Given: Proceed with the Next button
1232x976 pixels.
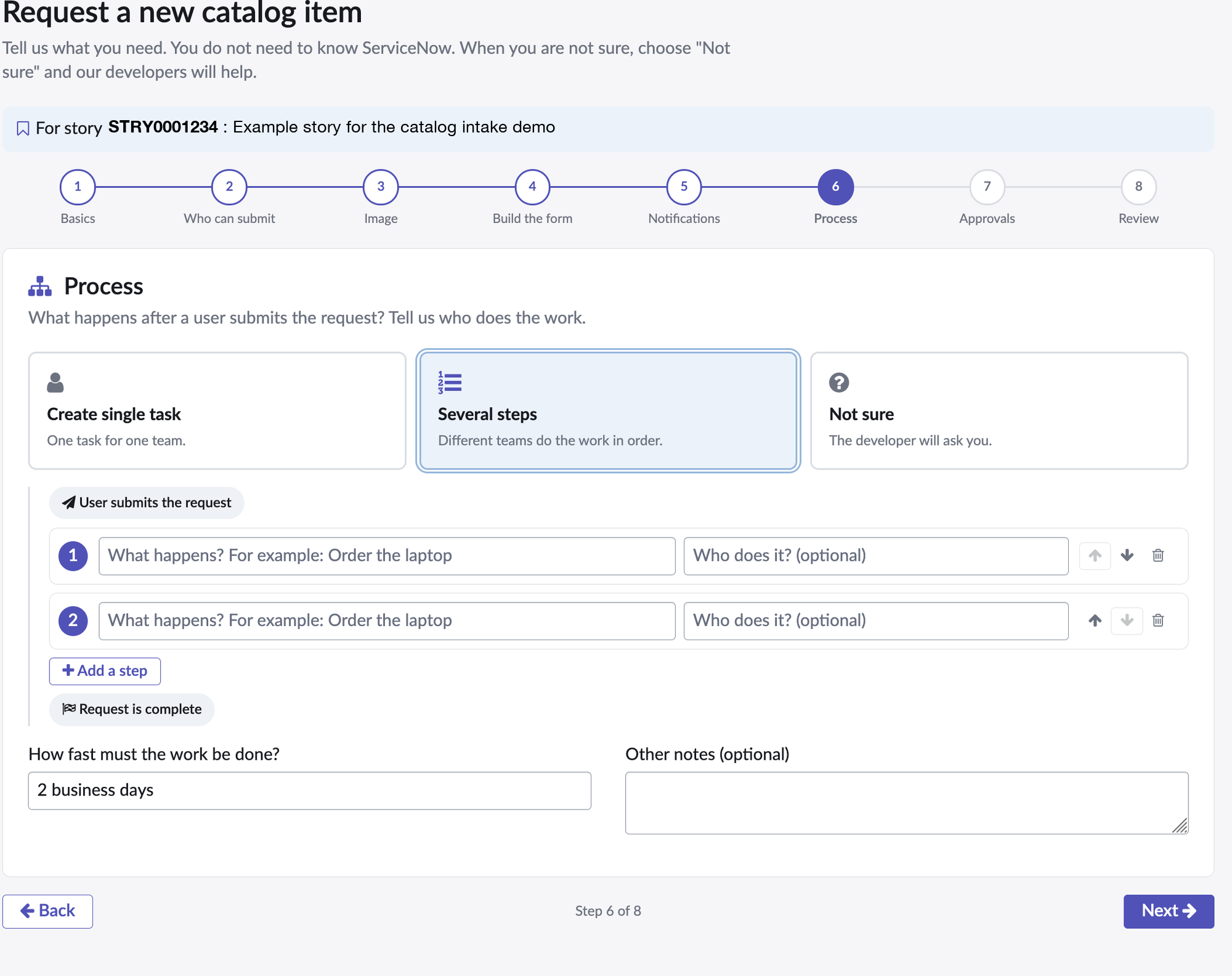Looking at the screenshot, I should tap(1169, 911).
